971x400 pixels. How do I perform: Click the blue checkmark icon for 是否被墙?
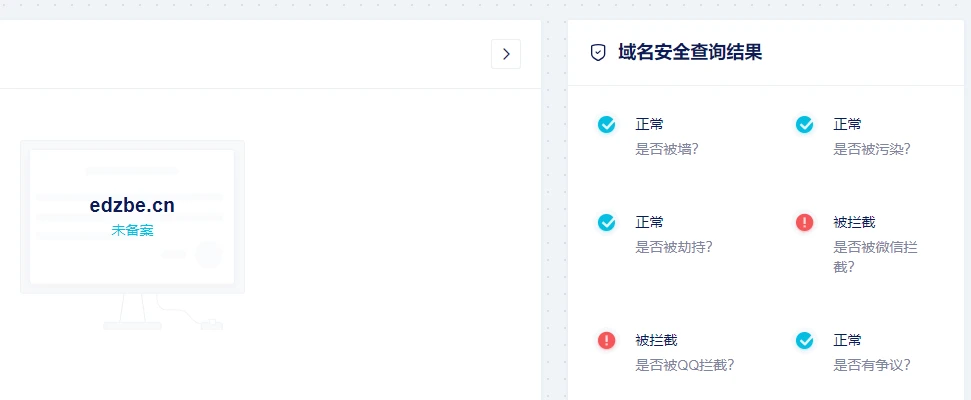(x=607, y=124)
